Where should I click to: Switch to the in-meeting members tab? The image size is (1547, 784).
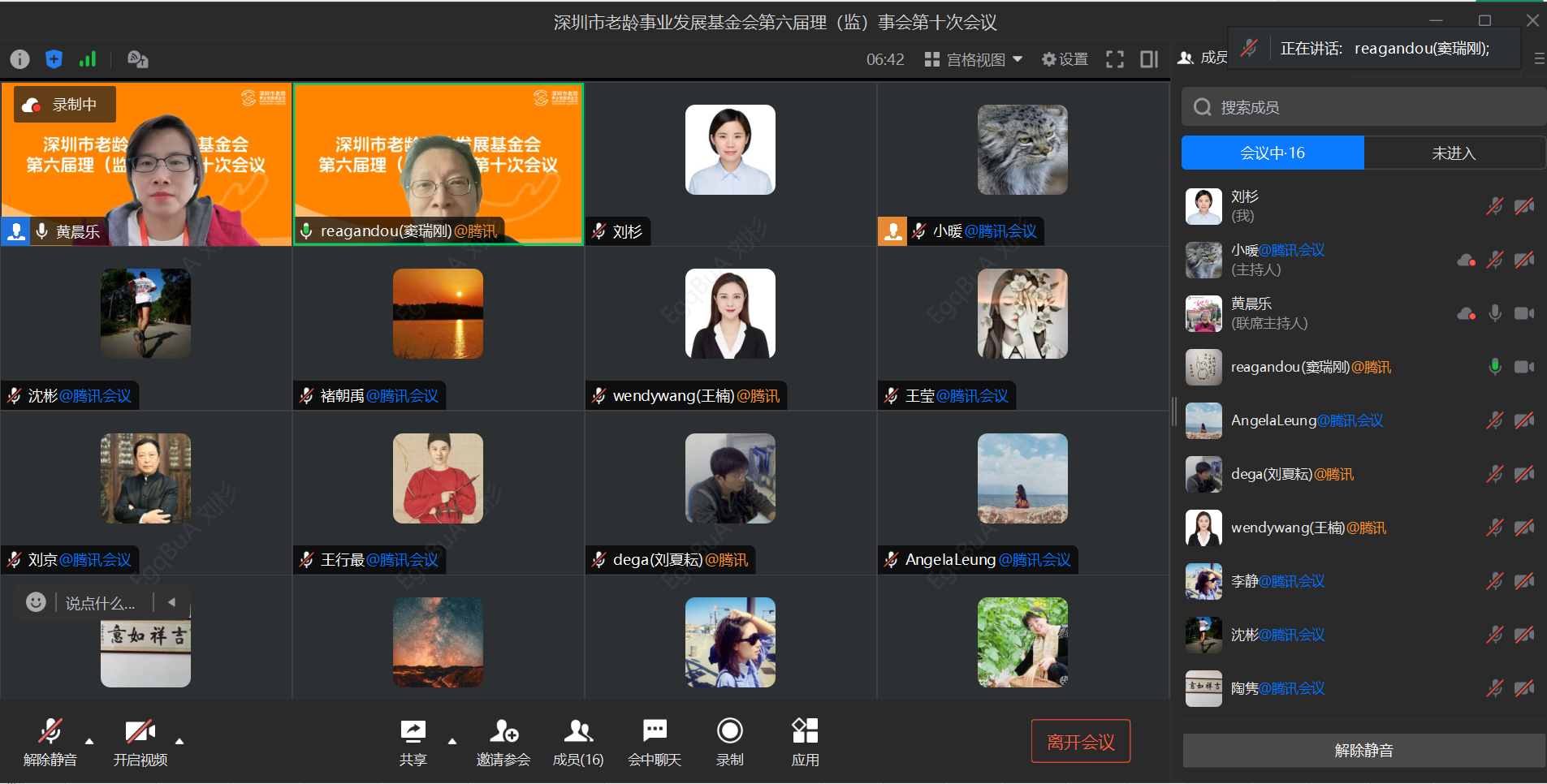click(1272, 153)
